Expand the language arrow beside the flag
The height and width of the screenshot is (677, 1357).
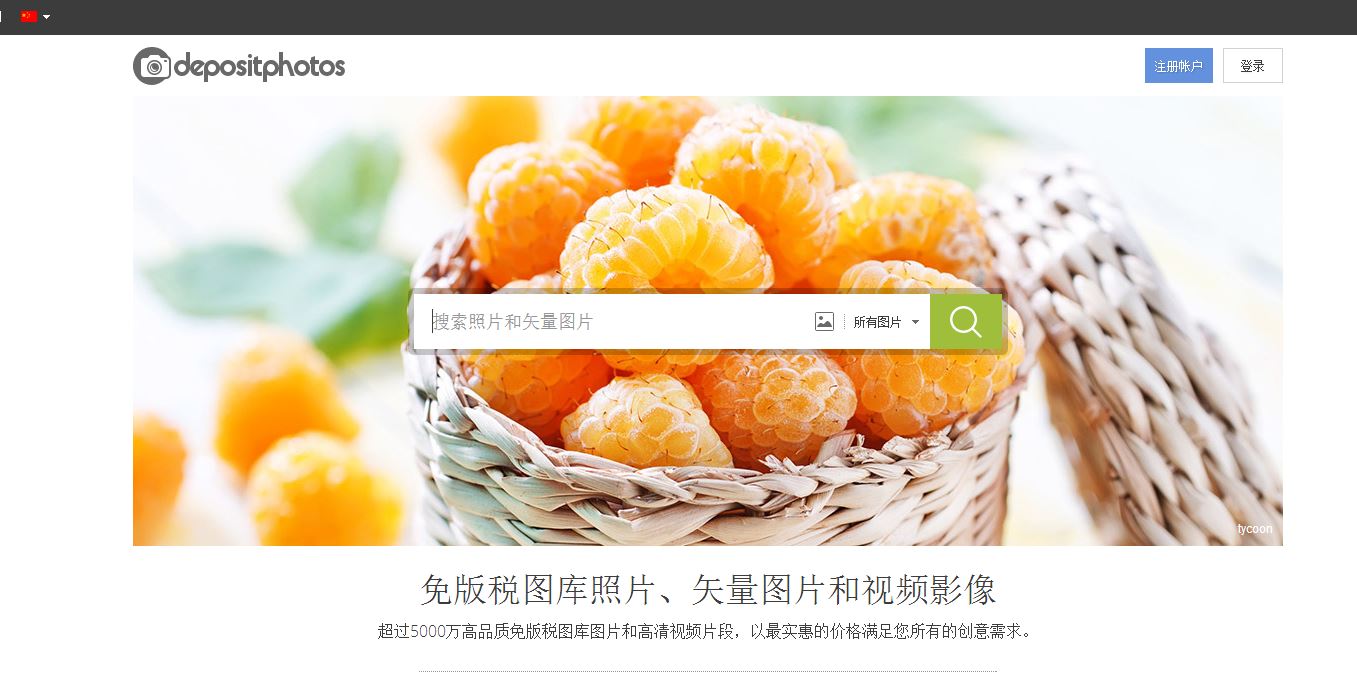point(46,17)
